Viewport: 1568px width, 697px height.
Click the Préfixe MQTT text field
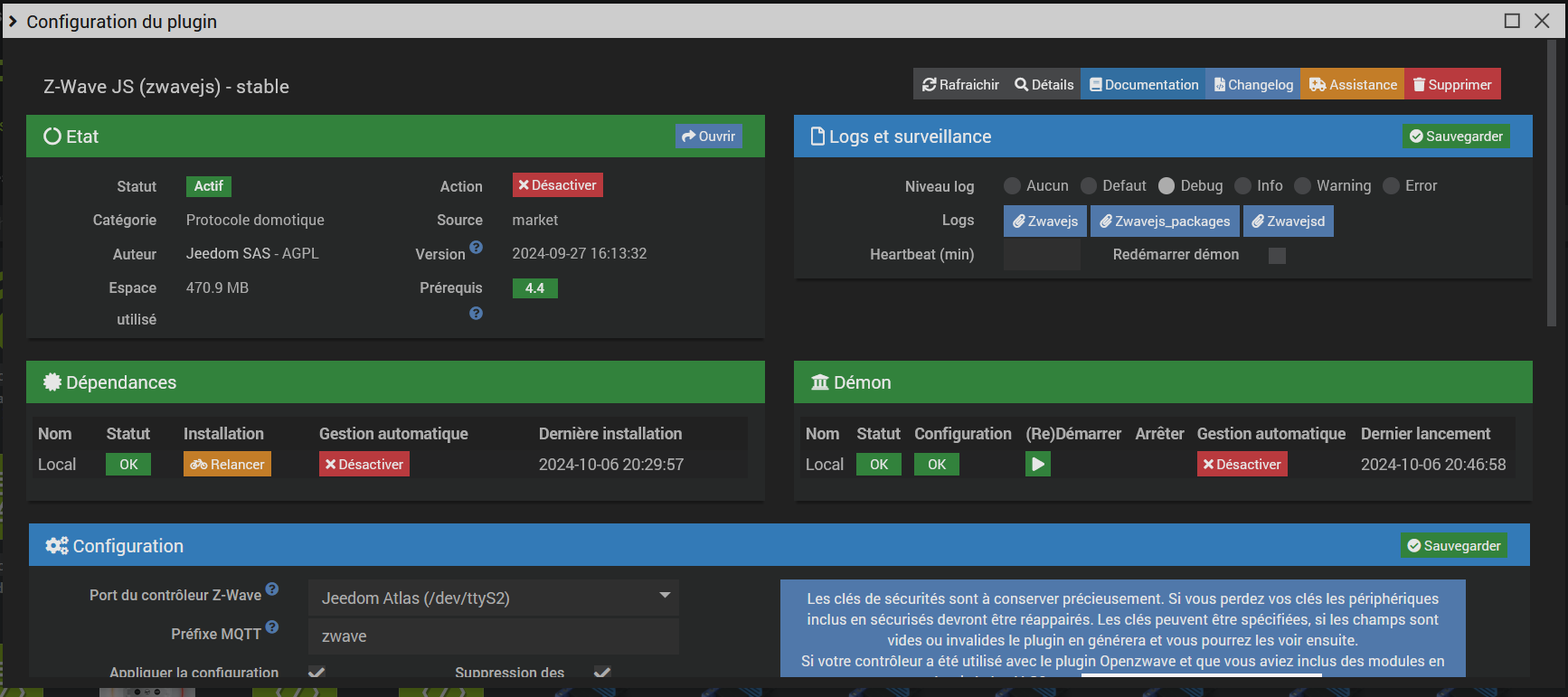tap(494, 636)
